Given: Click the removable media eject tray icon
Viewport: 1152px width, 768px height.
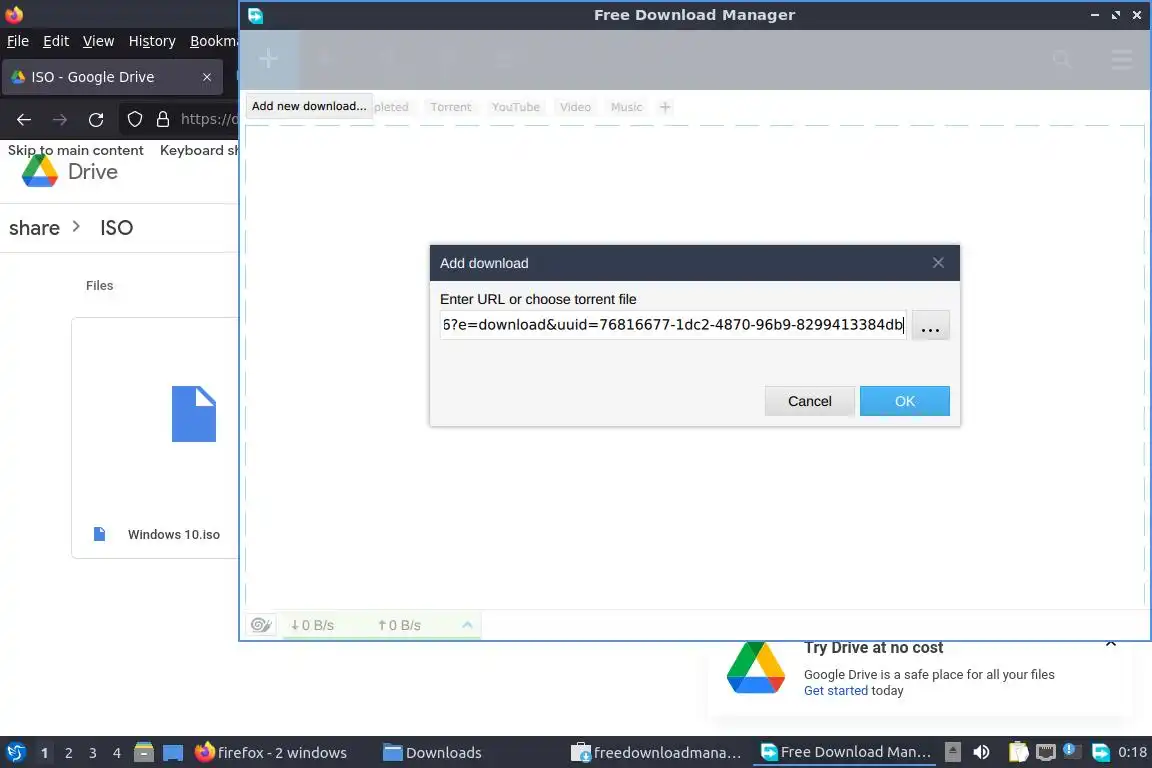Looking at the screenshot, I should point(952,752).
